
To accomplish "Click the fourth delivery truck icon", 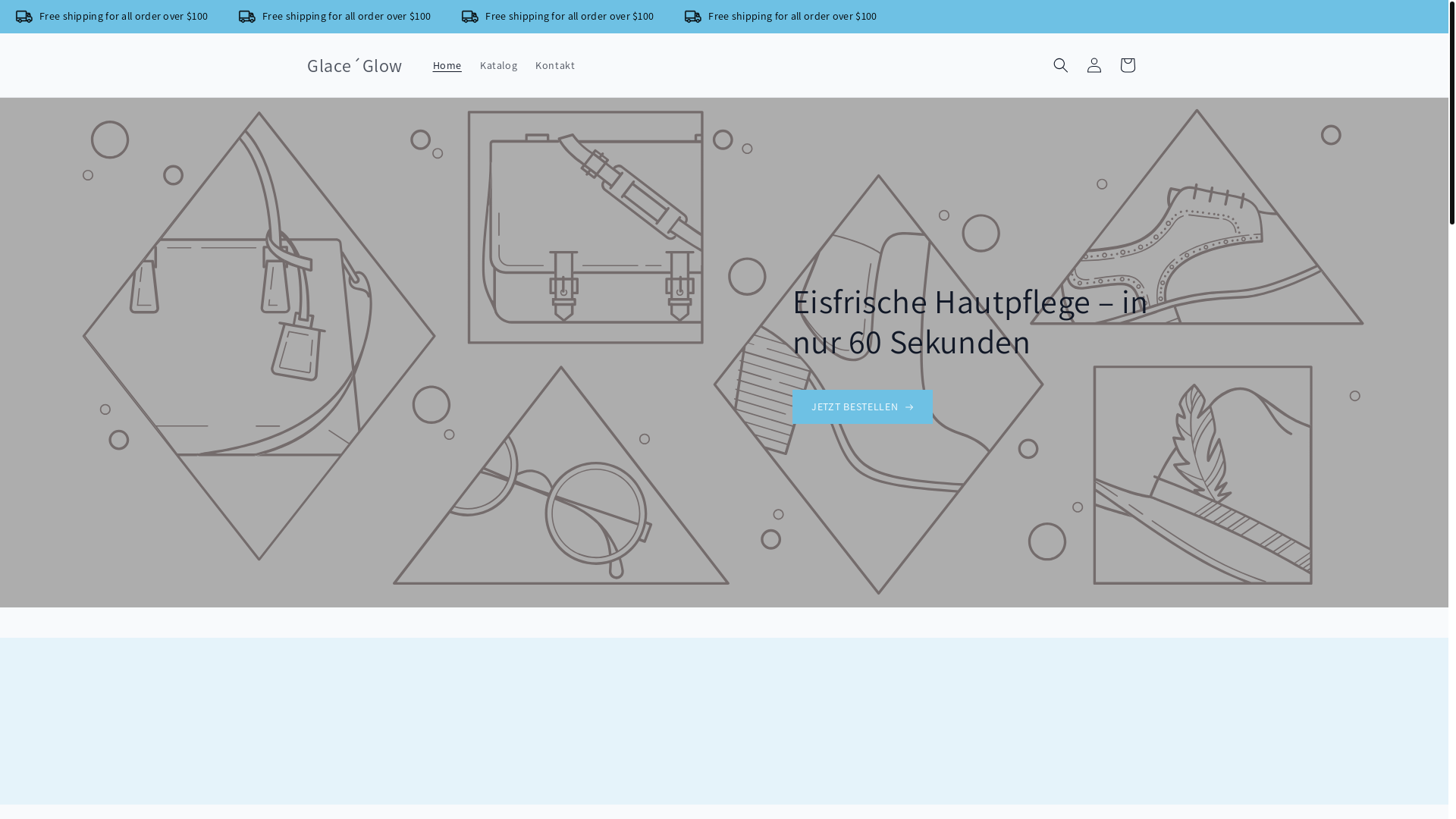I will (x=693, y=17).
